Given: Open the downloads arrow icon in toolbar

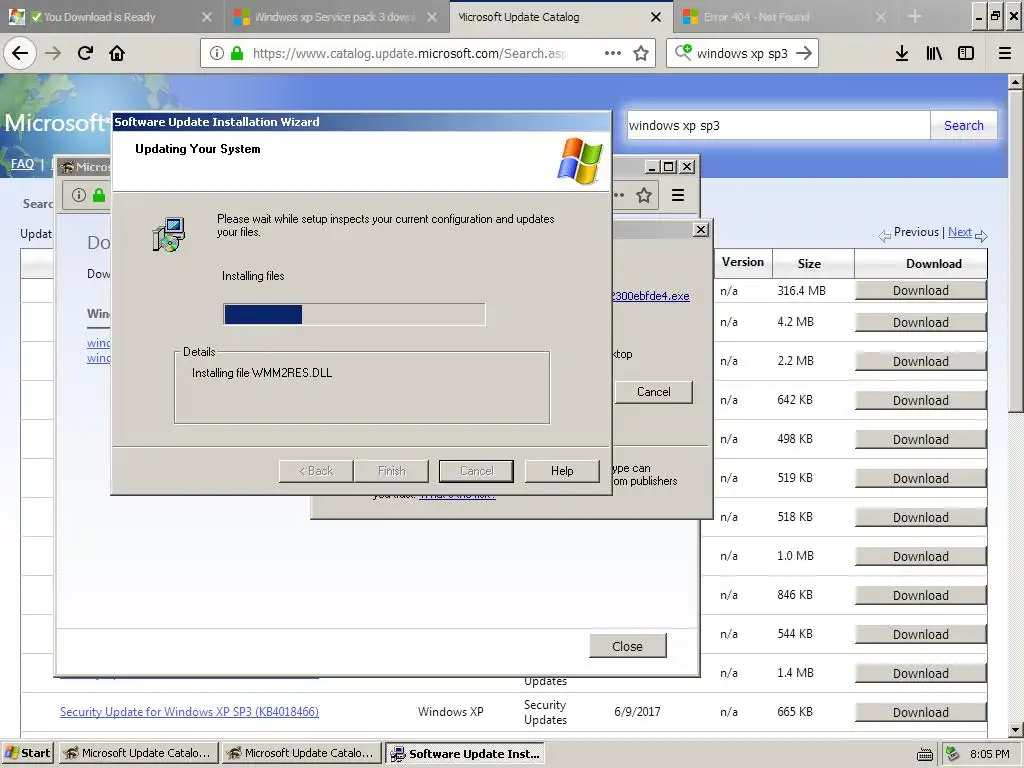Looking at the screenshot, I should pyautogui.click(x=902, y=54).
